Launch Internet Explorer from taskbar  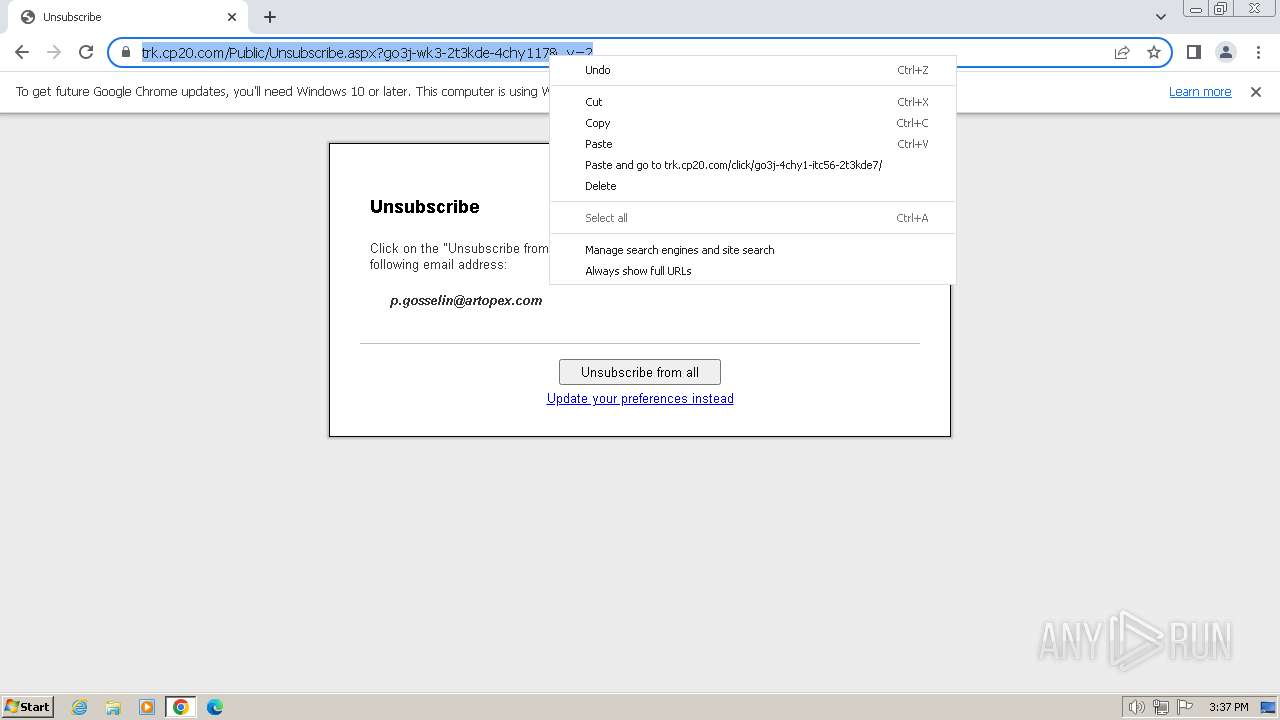(80, 707)
